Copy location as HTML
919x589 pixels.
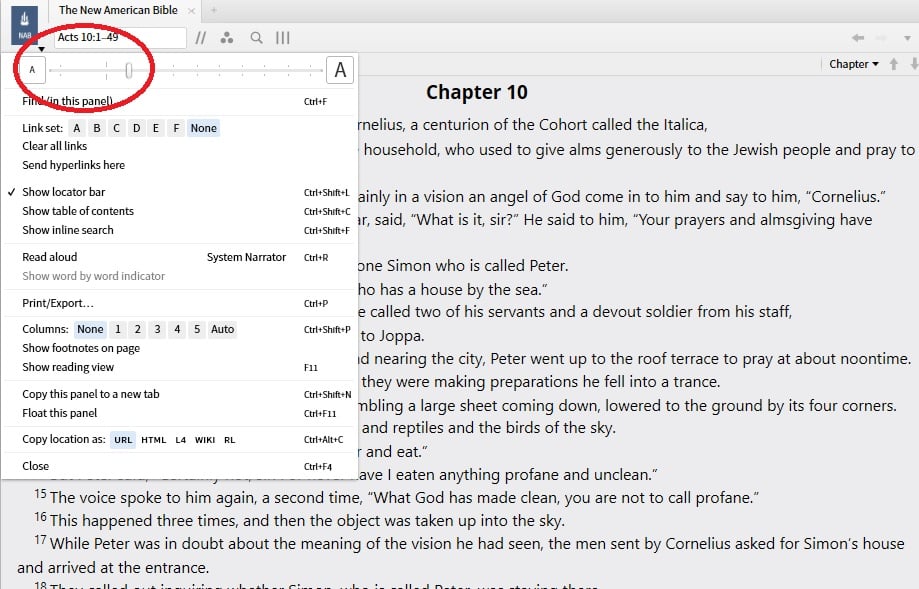pyautogui.click(x=154, y=440)
